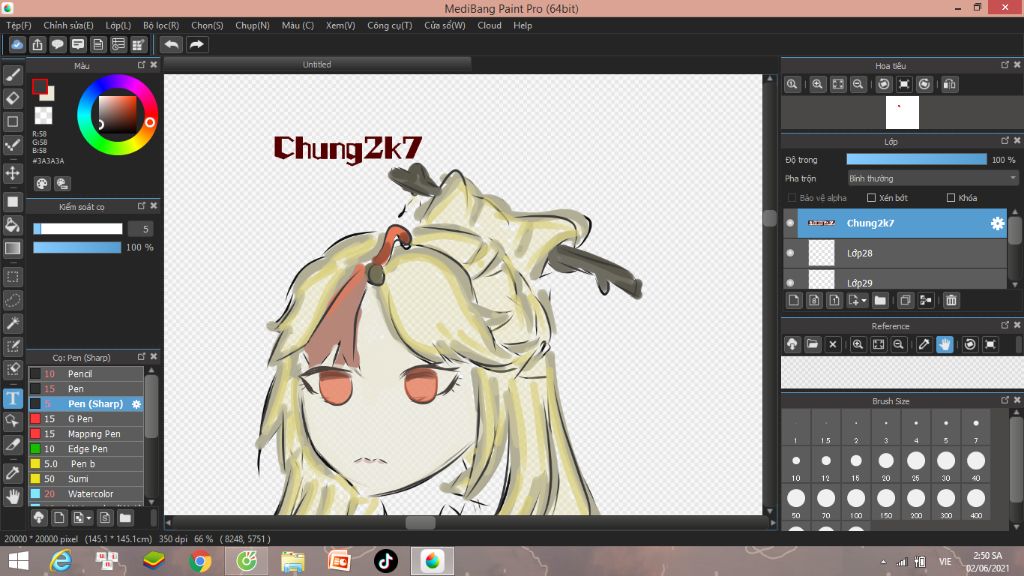The height and width of the screenshot is (576, 1024).
Task: Select the Lasso tool
Action: (12, 300)
